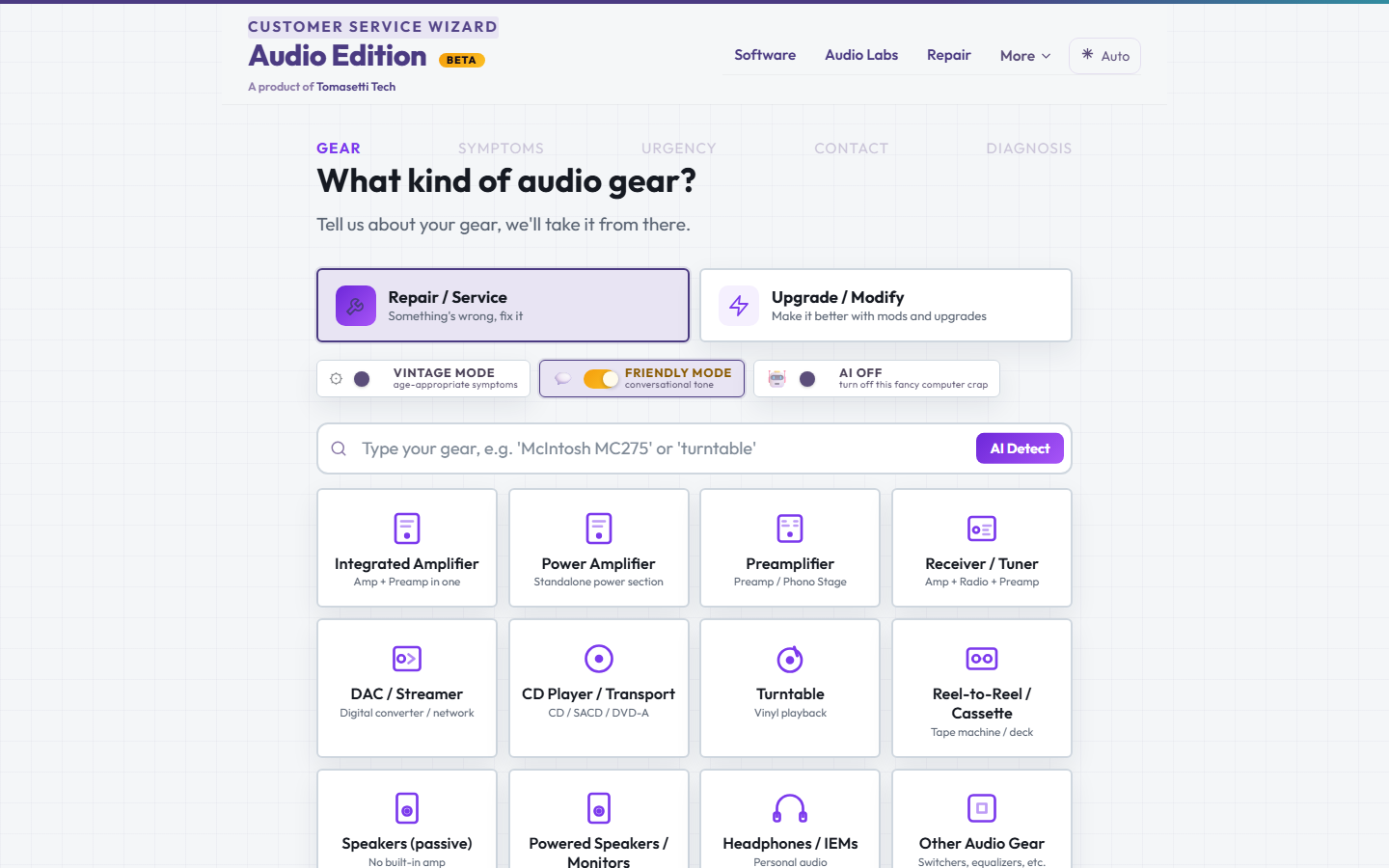Click the "Preamp / Phono Stage" caption
1389x868 pixels.
[x=790, y=582]
